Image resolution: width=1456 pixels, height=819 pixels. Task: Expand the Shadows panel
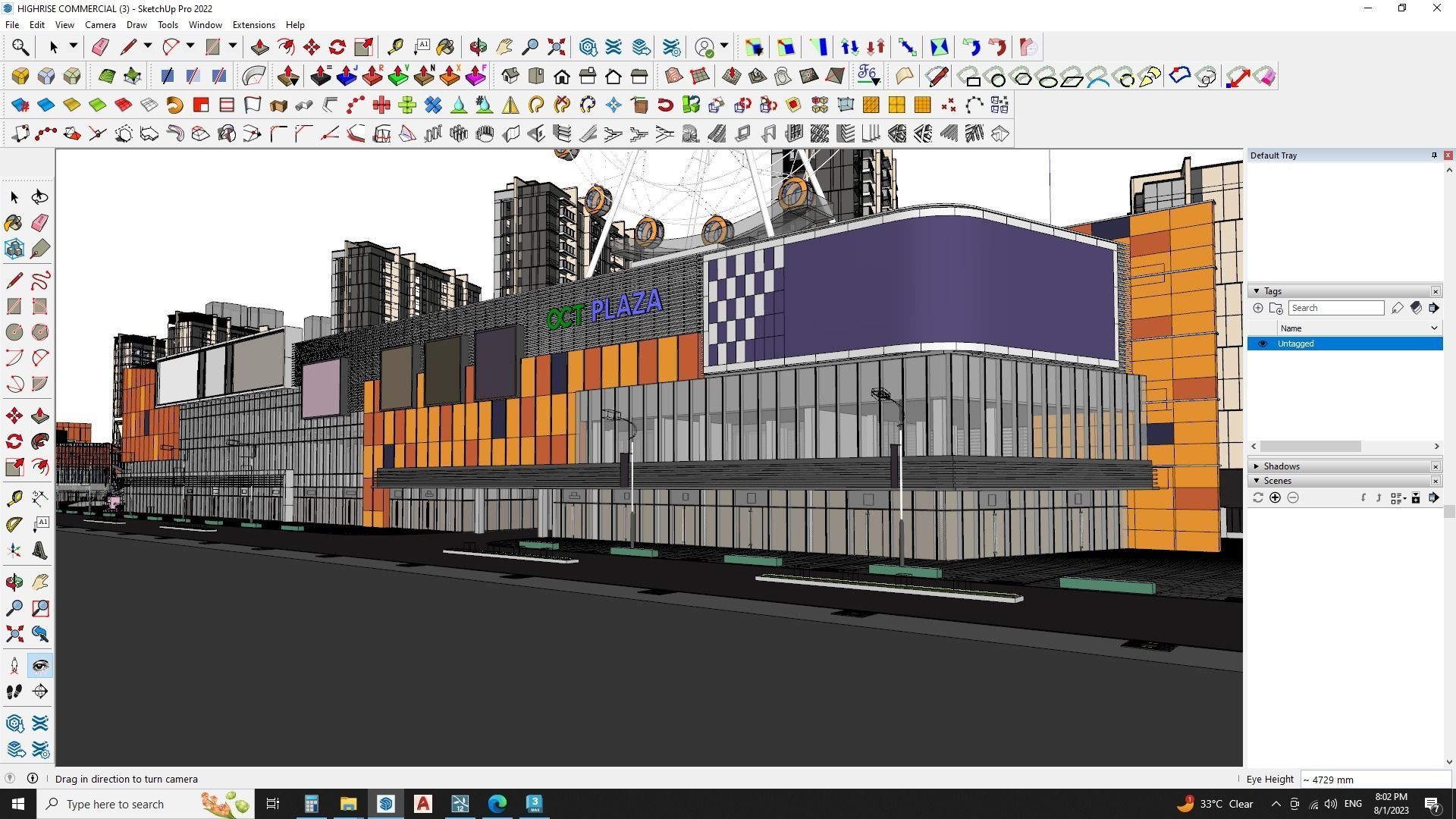pos(1257,466)
